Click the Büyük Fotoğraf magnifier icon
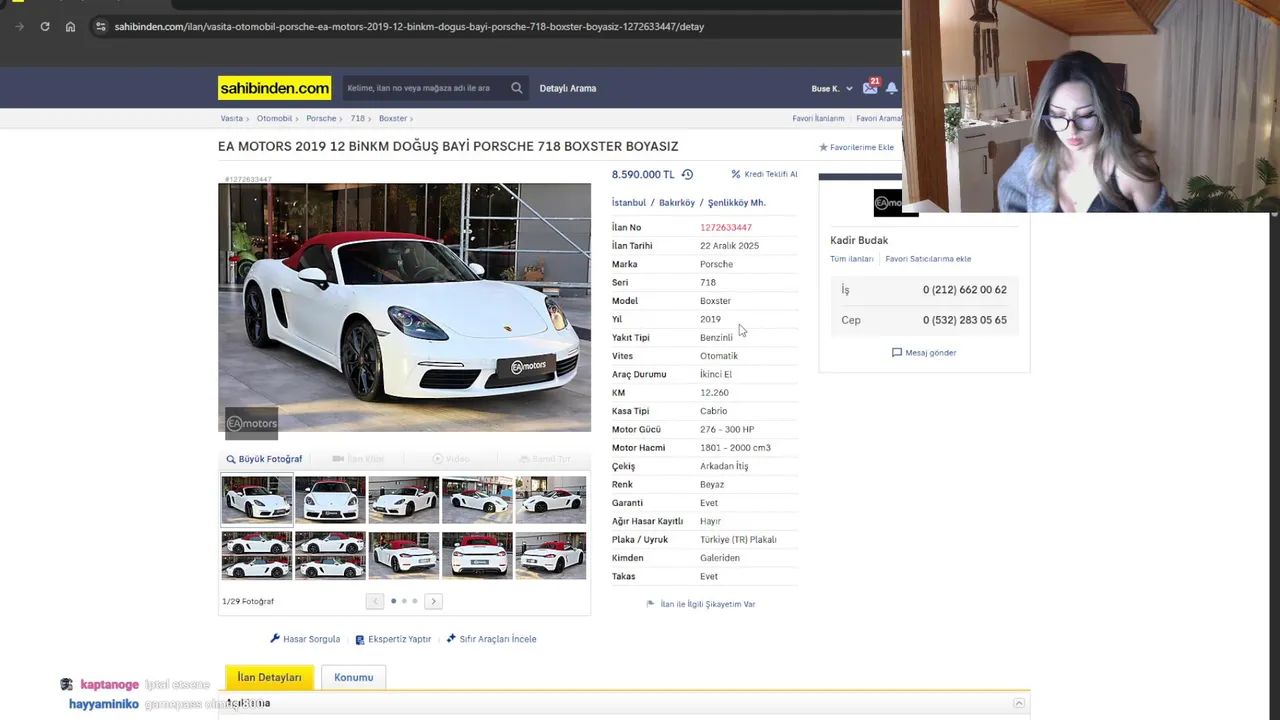The image size is (1280, 720). [231, 459]
